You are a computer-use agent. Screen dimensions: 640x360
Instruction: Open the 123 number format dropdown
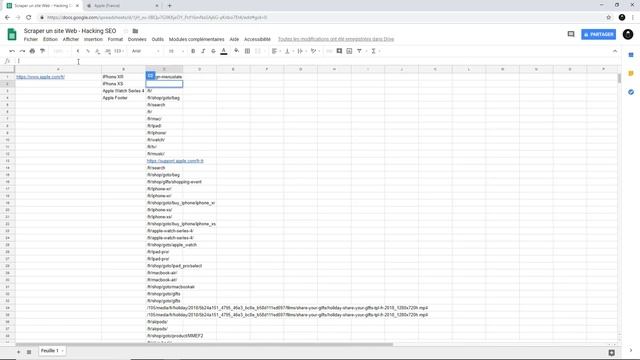tap(119, 51)
